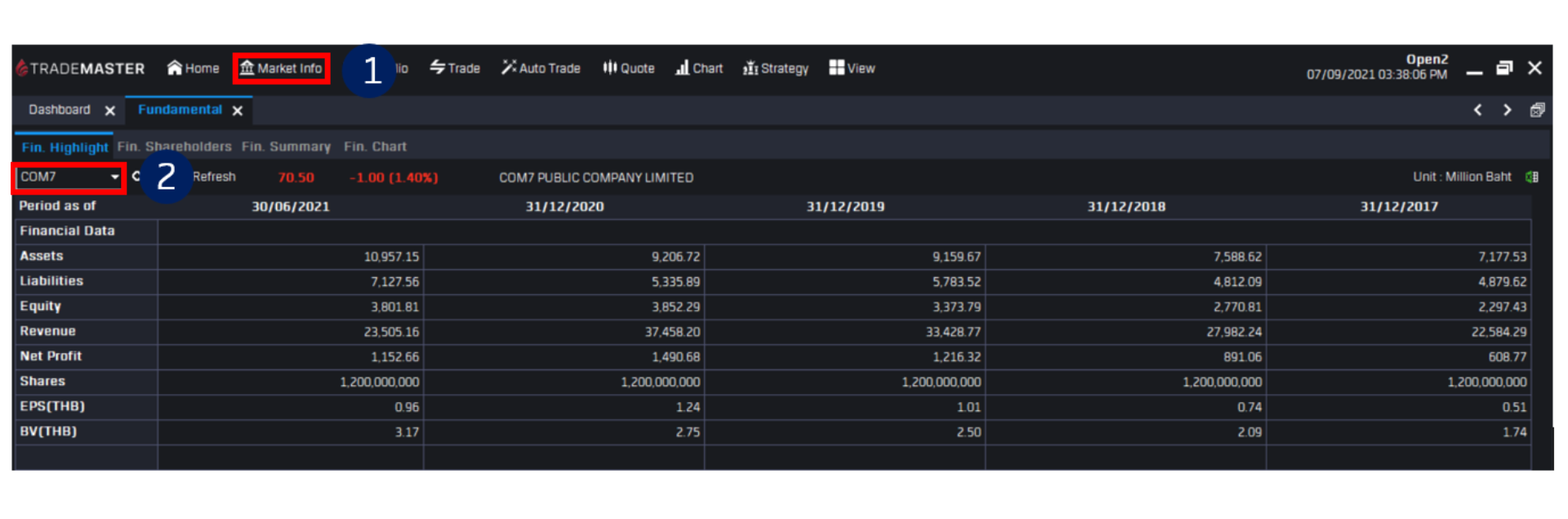Open the View menu
1568x519 pixels.
coord(852,69)
